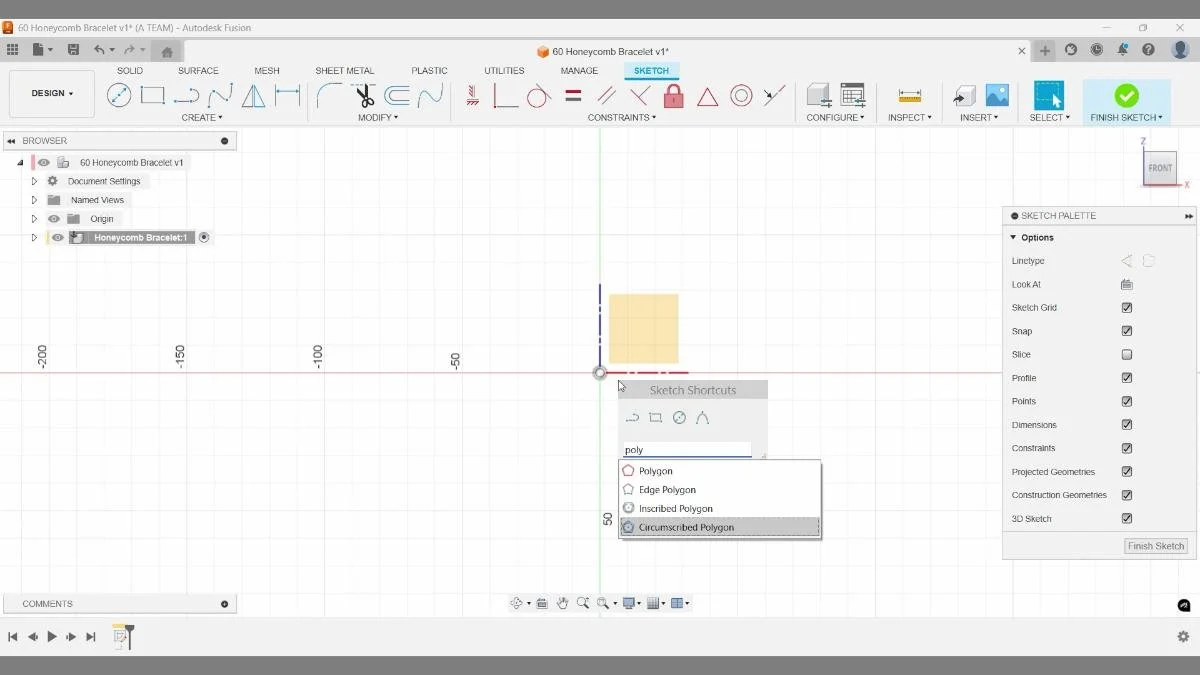Apply the Equal constraint
The image size is (1200, 675).
(572, 96)
